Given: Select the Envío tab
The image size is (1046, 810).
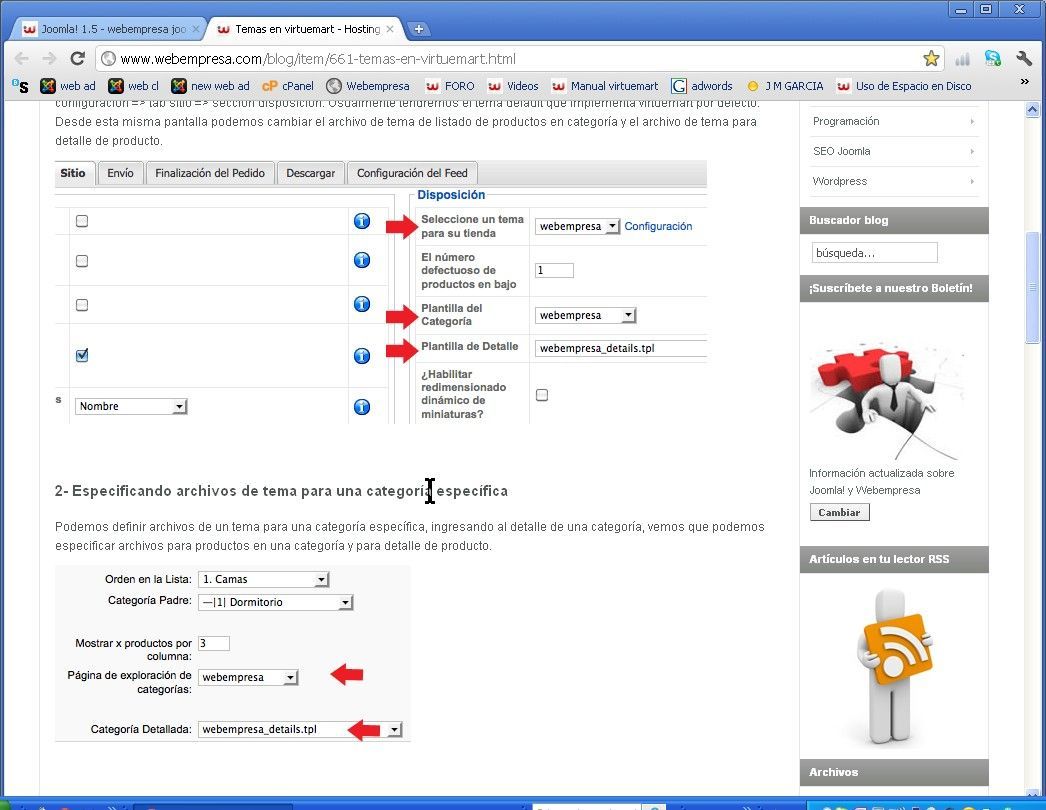Looking at the screenshot, I should pyautogui.click(x=120, y=173).
